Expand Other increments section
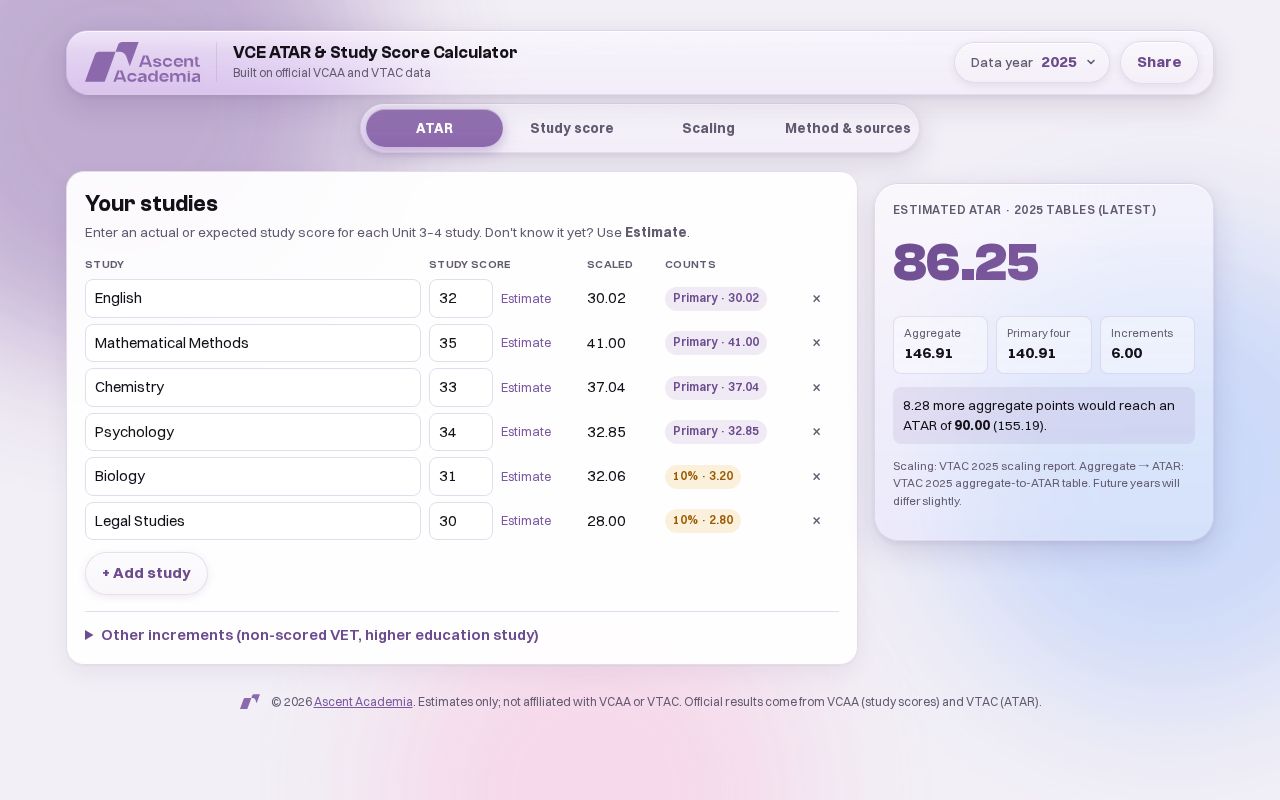1280x800 pixels. pos(312,635)
